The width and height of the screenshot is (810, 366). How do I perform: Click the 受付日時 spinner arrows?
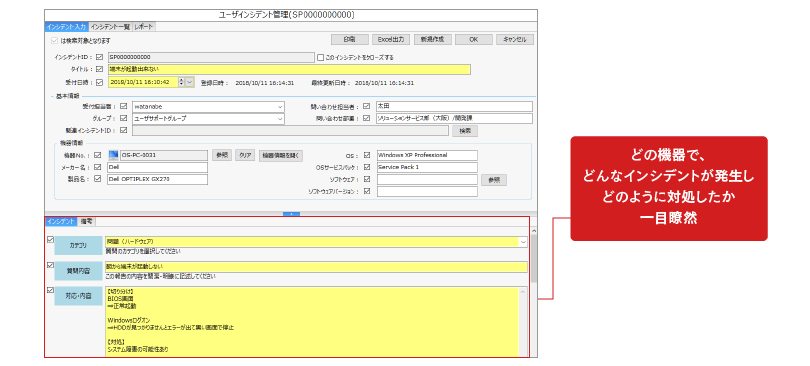tap(182, 82)
